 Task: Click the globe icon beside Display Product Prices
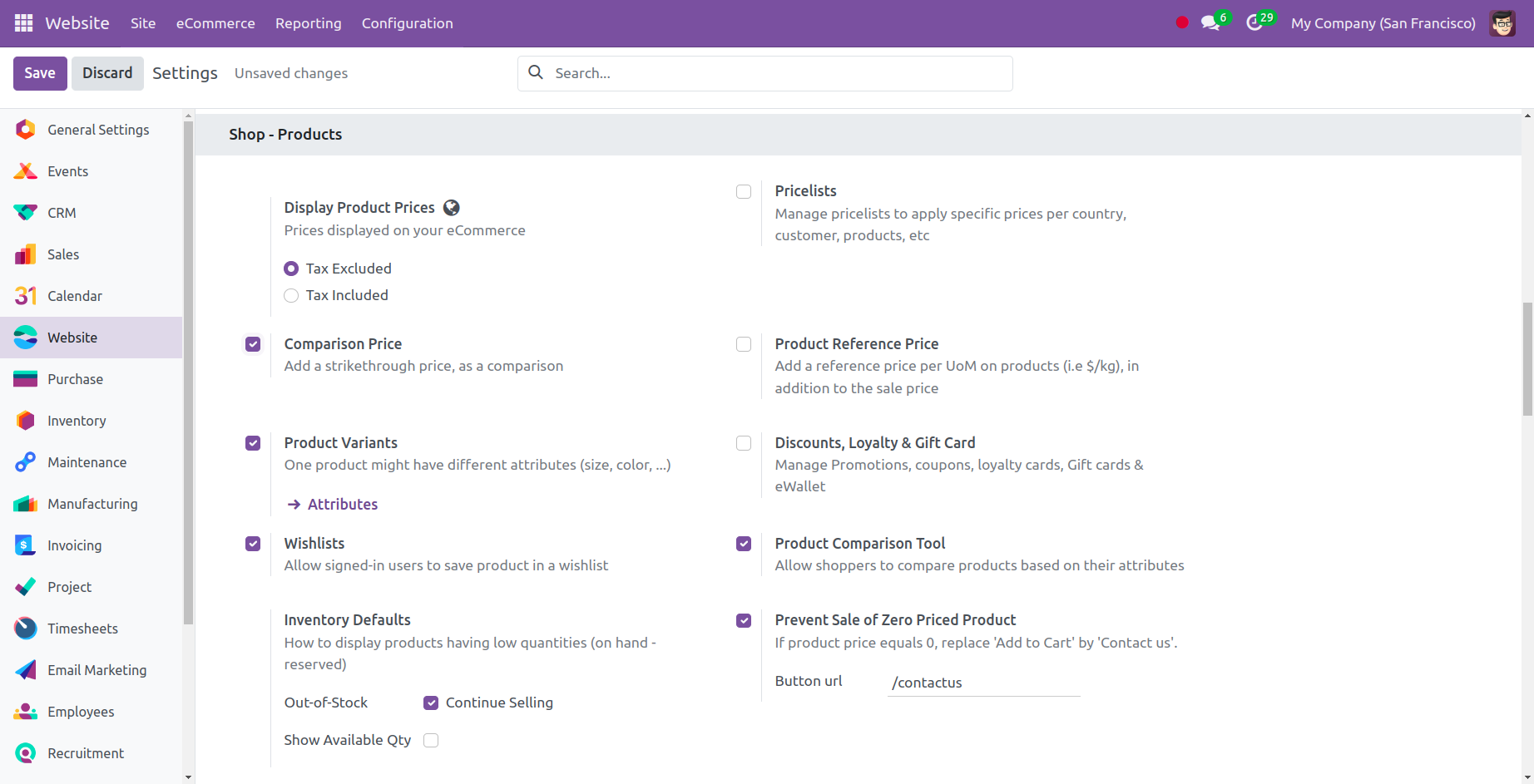pyautogui.click(x=452, y=207)
